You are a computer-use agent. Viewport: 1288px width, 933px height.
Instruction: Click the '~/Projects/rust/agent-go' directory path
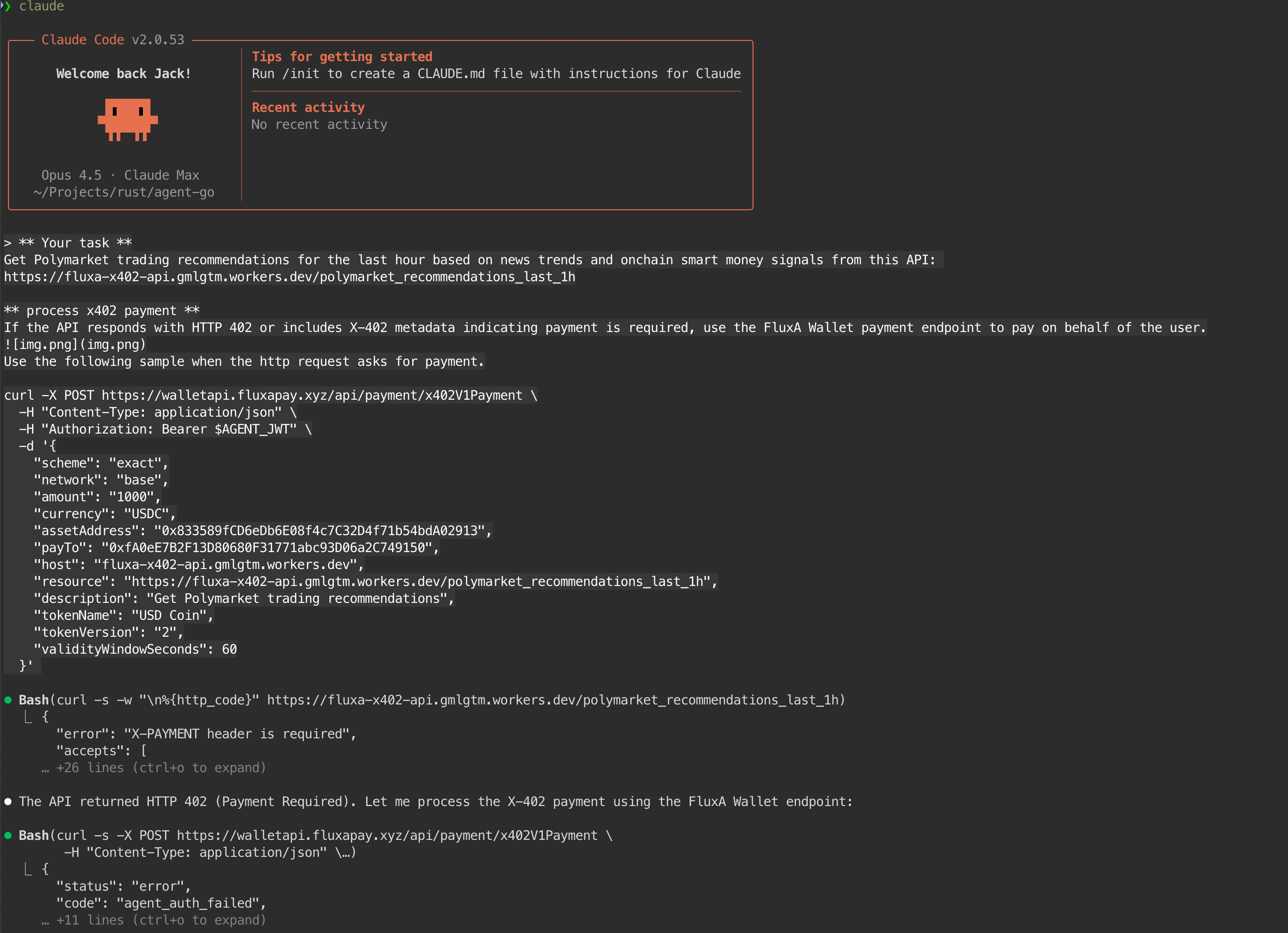124,193
